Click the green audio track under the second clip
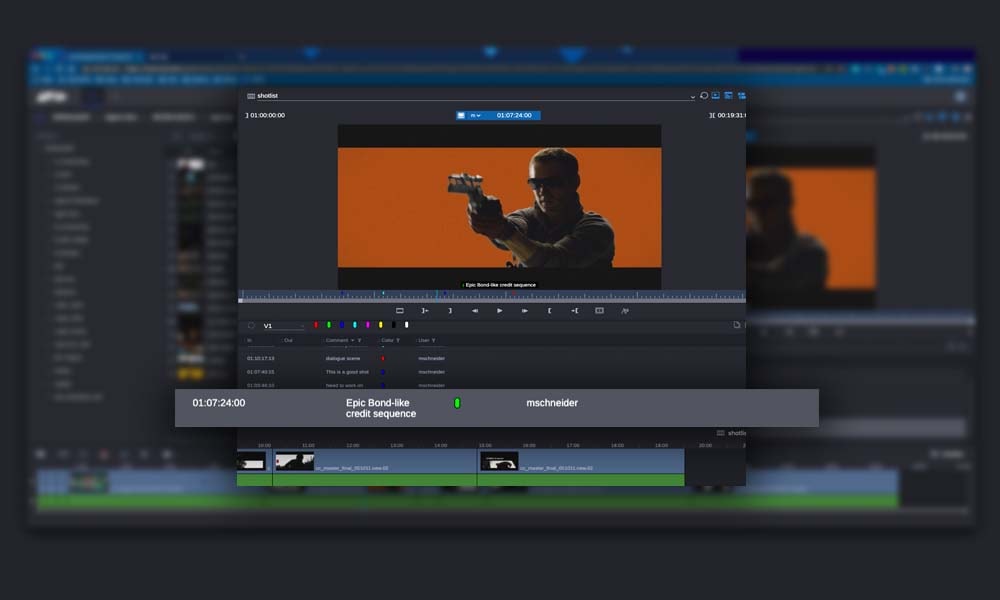 (x=374, y=480)
